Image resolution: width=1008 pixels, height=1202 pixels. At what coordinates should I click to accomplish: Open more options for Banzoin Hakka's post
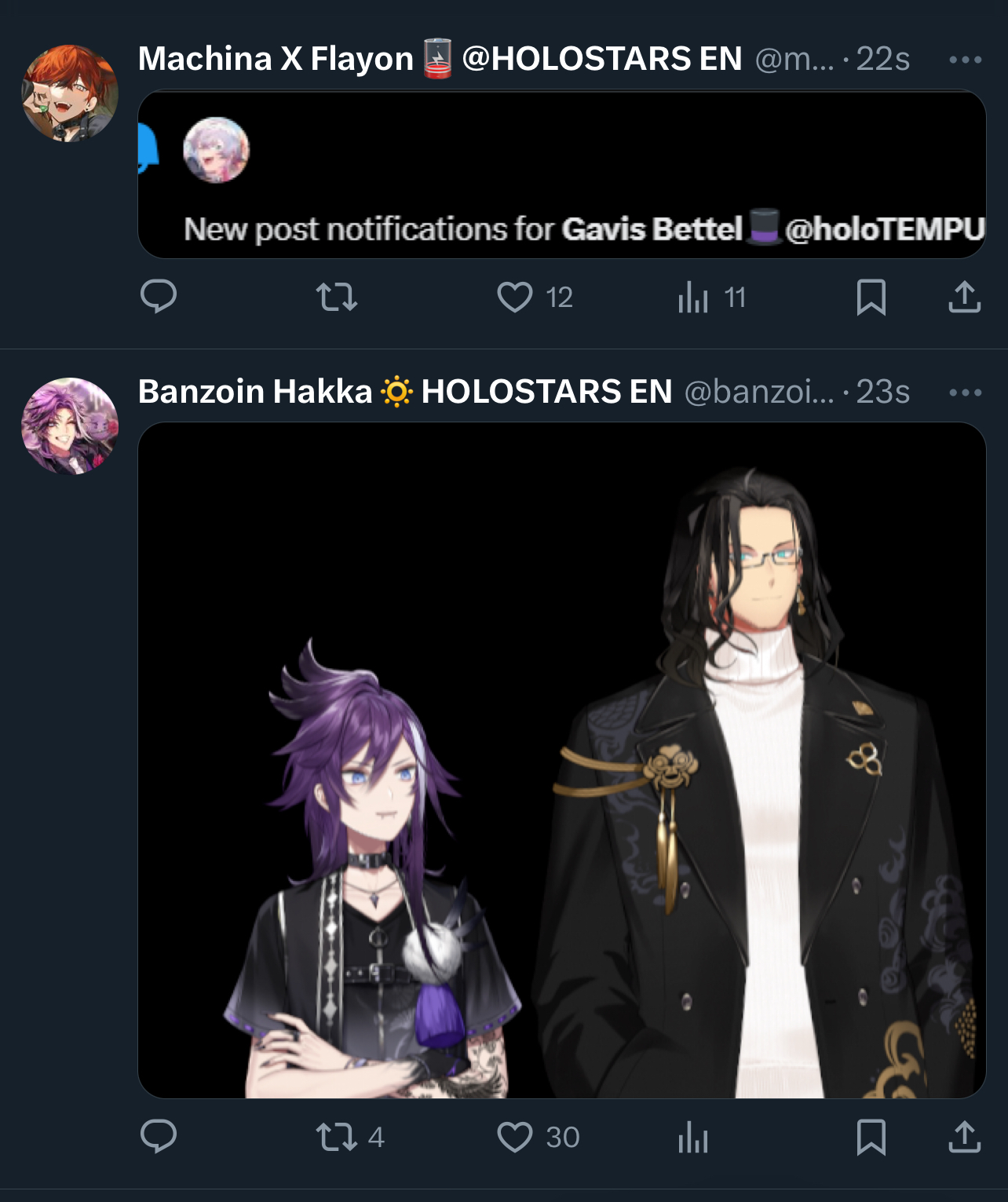966,393
